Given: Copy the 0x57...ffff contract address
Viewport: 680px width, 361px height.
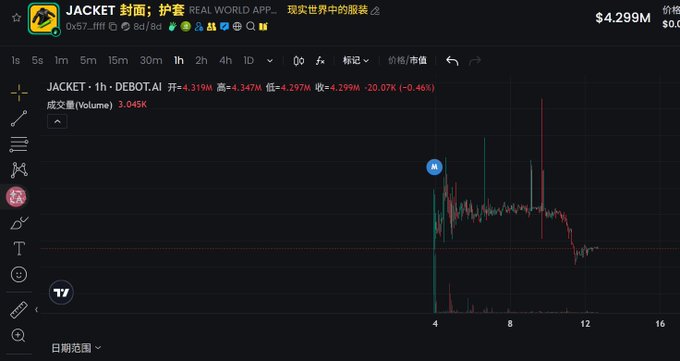Looking at the screenshot, I should [113, 26].
